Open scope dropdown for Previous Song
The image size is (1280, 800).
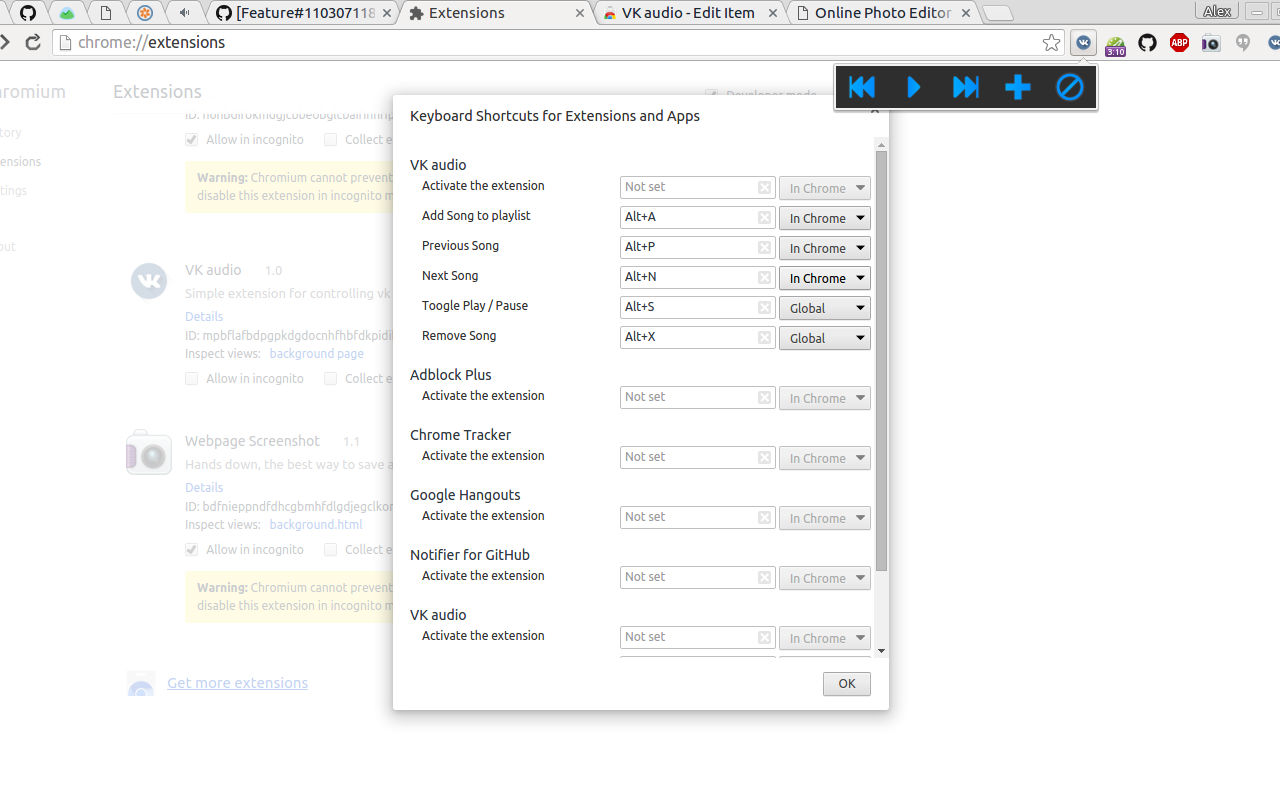click(x=825, y=248)
